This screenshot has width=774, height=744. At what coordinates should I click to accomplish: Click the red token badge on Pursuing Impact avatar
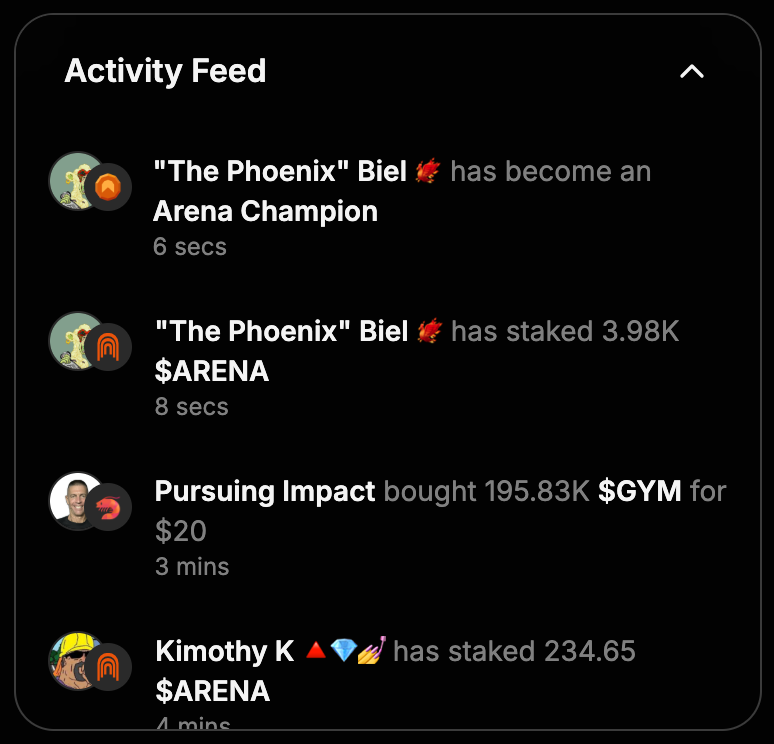[x=108, y=507]
